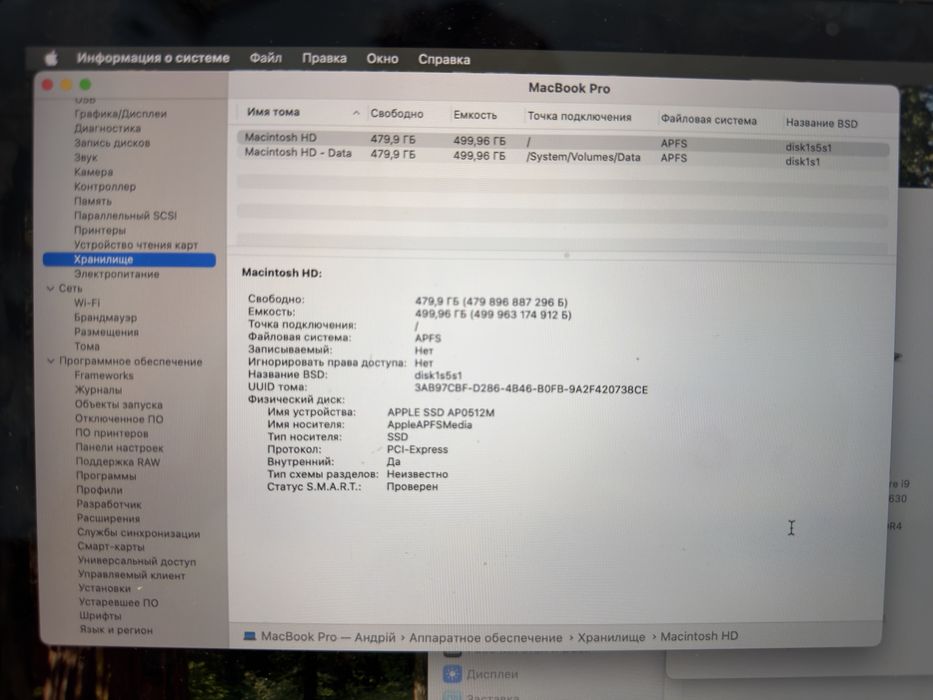Open the Окно menu
This screenshot has width=933, height=700.
(x=382, y=58)
